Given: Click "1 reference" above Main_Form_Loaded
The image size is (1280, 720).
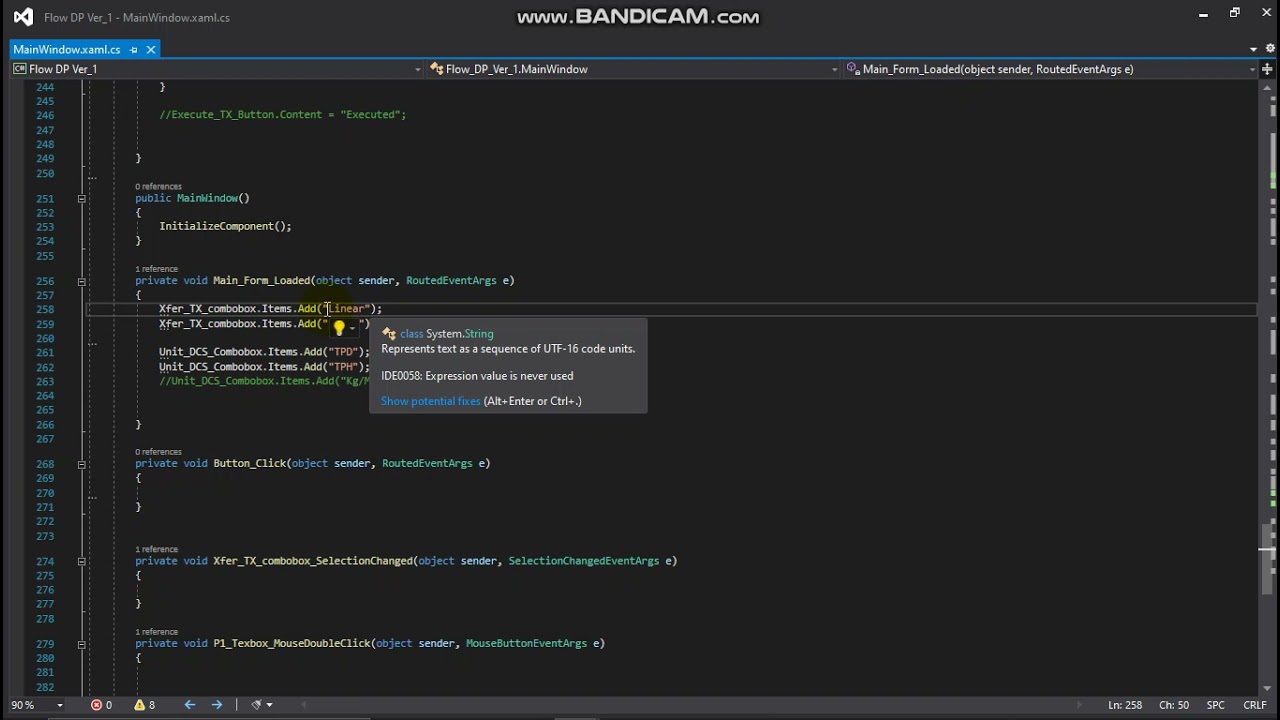Looking at the screenshot, I should 157,269.
